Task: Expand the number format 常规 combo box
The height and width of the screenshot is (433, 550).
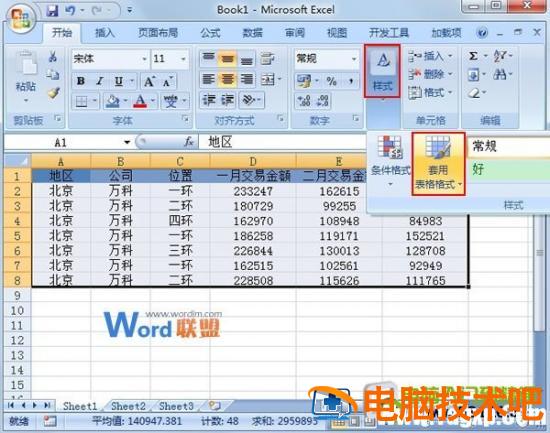Action: 354,59
